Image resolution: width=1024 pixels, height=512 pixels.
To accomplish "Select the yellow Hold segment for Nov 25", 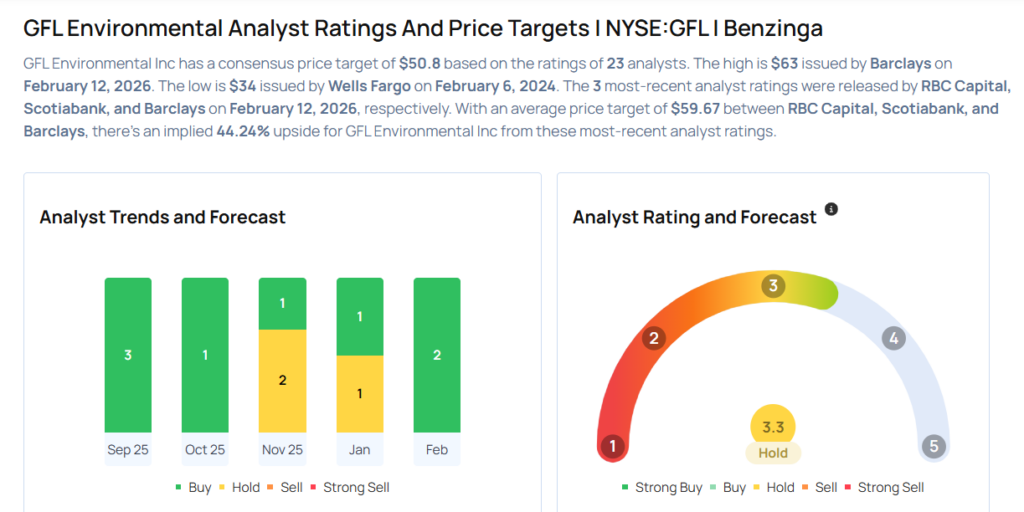I will coord(282,381).
